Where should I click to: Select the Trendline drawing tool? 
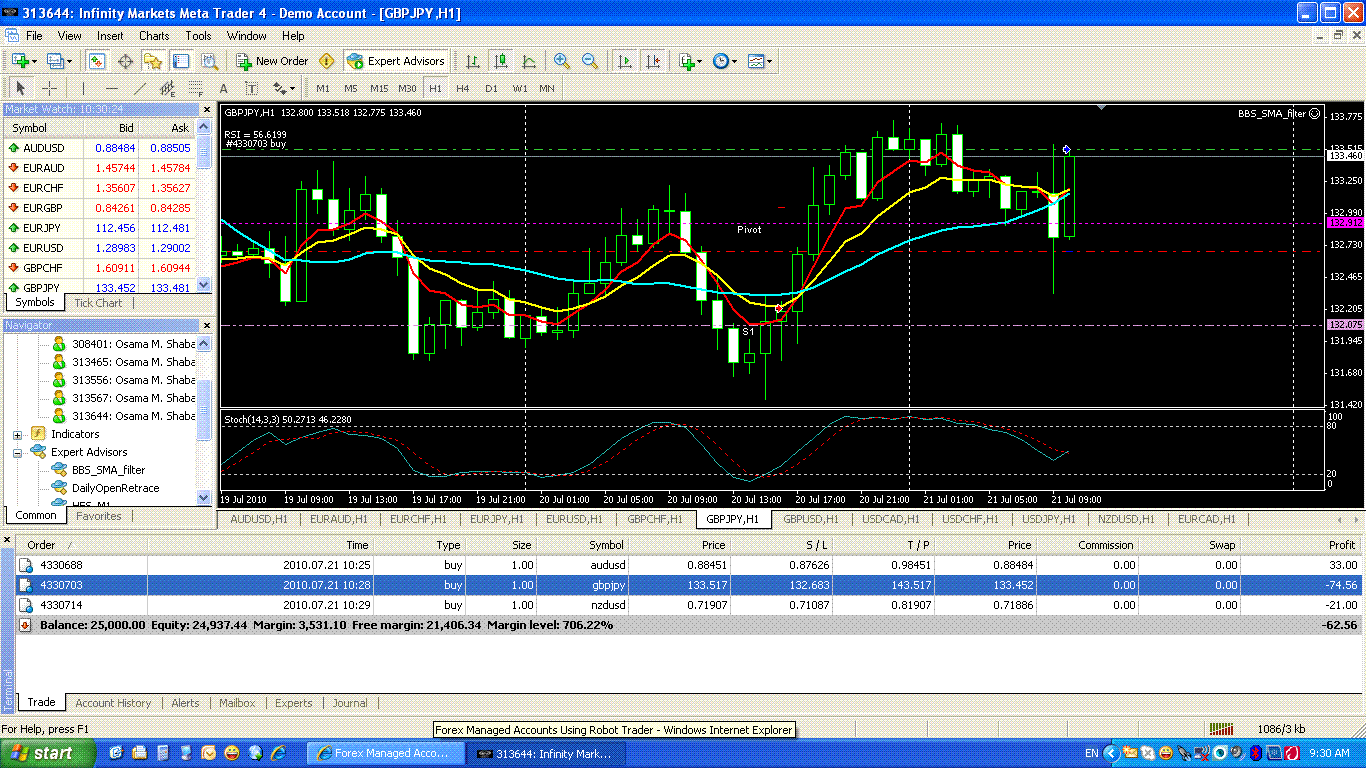point(140,88)
